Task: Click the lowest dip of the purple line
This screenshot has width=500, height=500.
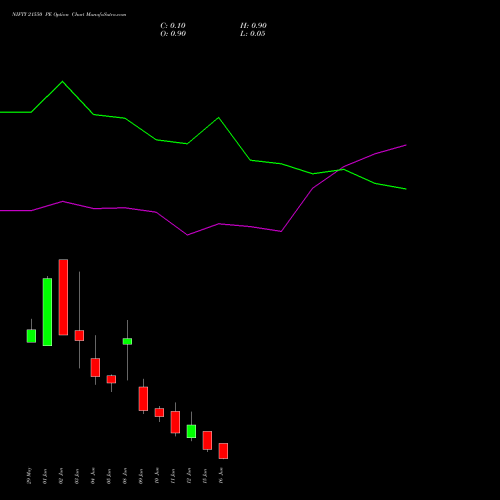Action: click(x=187, y=235)
